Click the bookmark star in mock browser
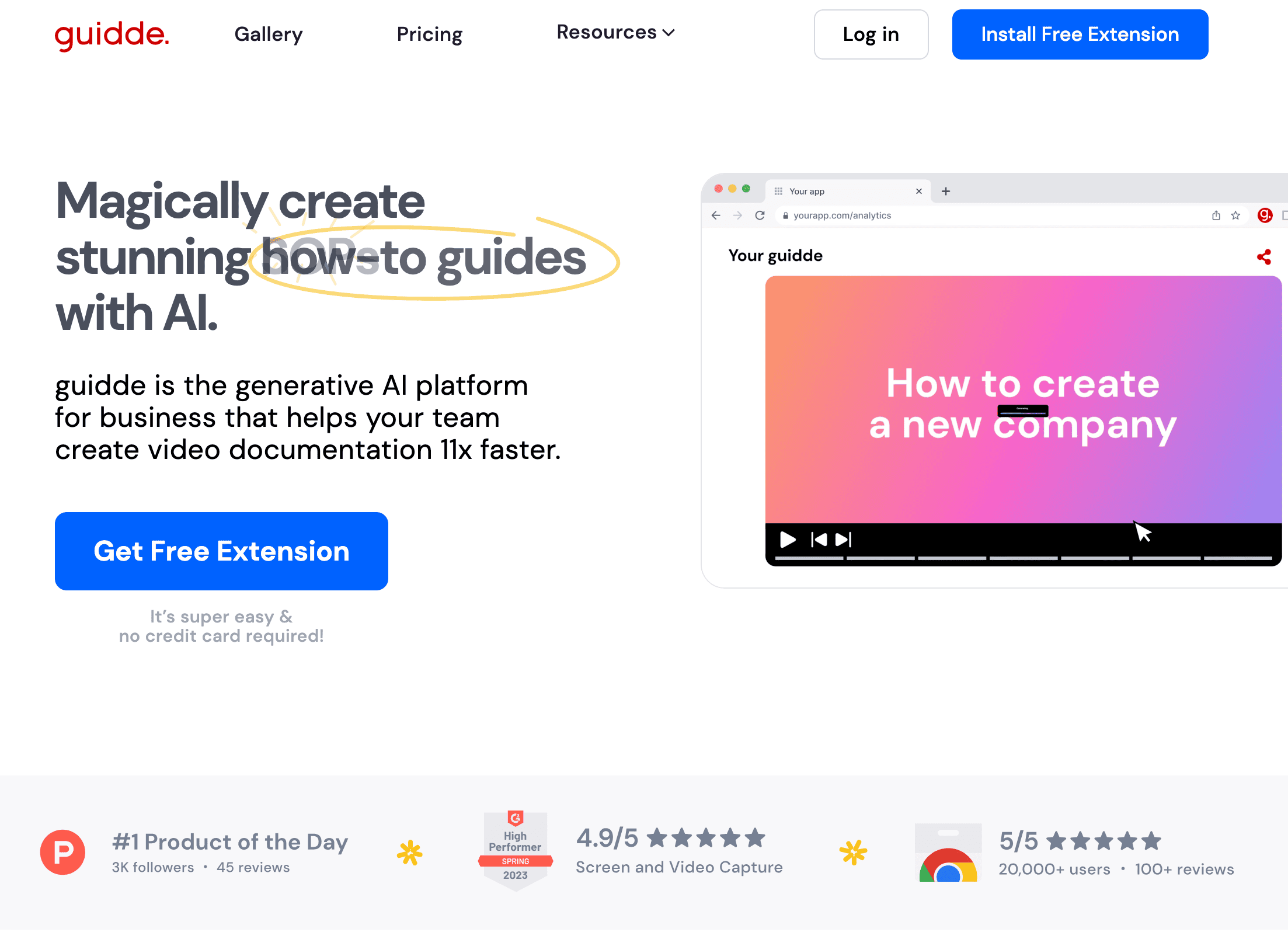The width and height of the screenshot is (1288, 946). [x=1235, y=215]
